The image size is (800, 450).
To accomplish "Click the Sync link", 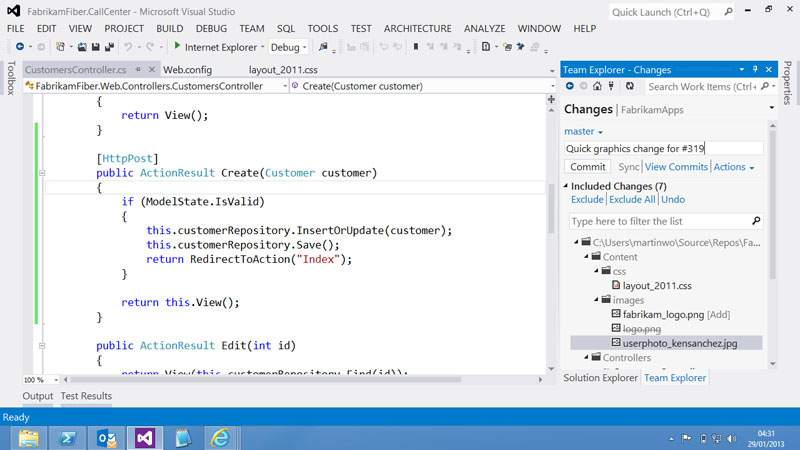I will [x=629, y=167].
